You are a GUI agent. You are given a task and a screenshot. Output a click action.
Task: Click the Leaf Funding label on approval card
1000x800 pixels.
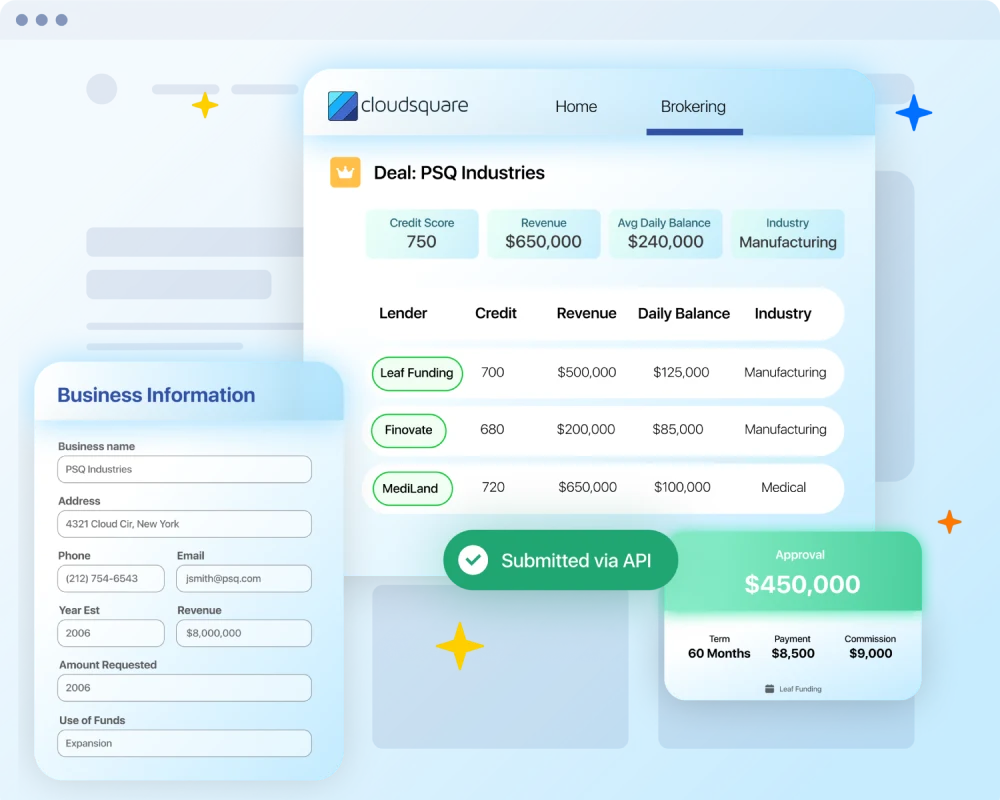click(x=800, y=689)
